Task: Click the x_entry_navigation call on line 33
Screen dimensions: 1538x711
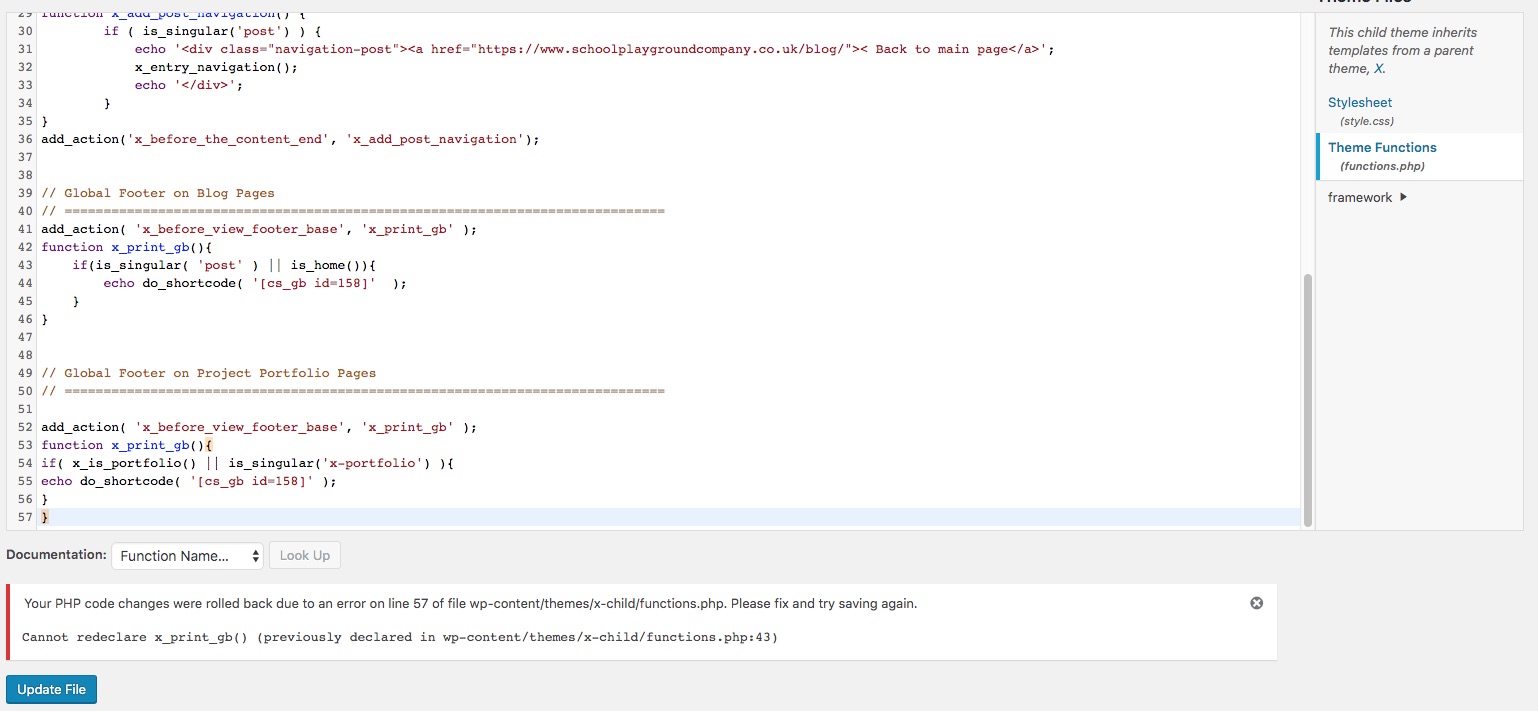Action: point(216,67)
